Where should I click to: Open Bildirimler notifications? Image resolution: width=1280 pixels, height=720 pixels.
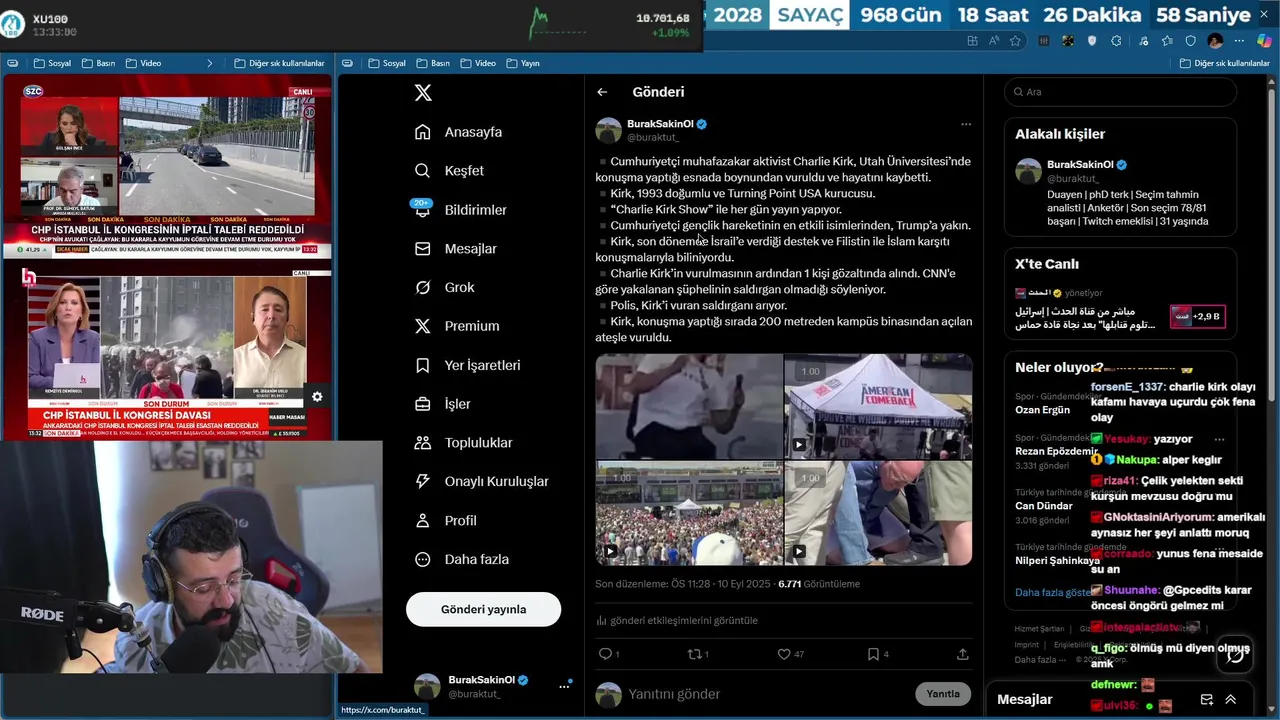click(461, 210)
